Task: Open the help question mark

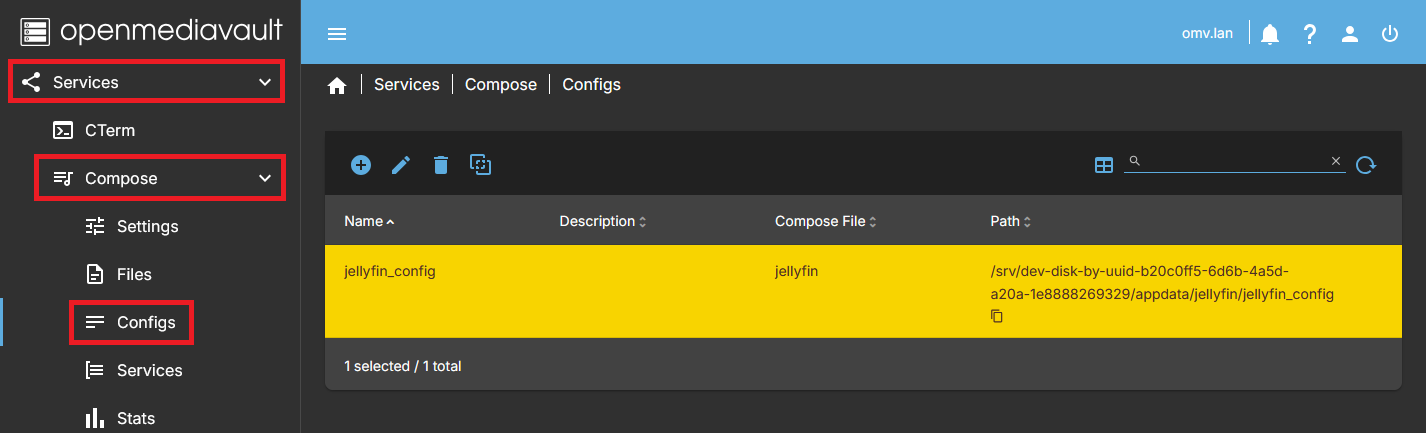Action: [x=1310, y=34]
